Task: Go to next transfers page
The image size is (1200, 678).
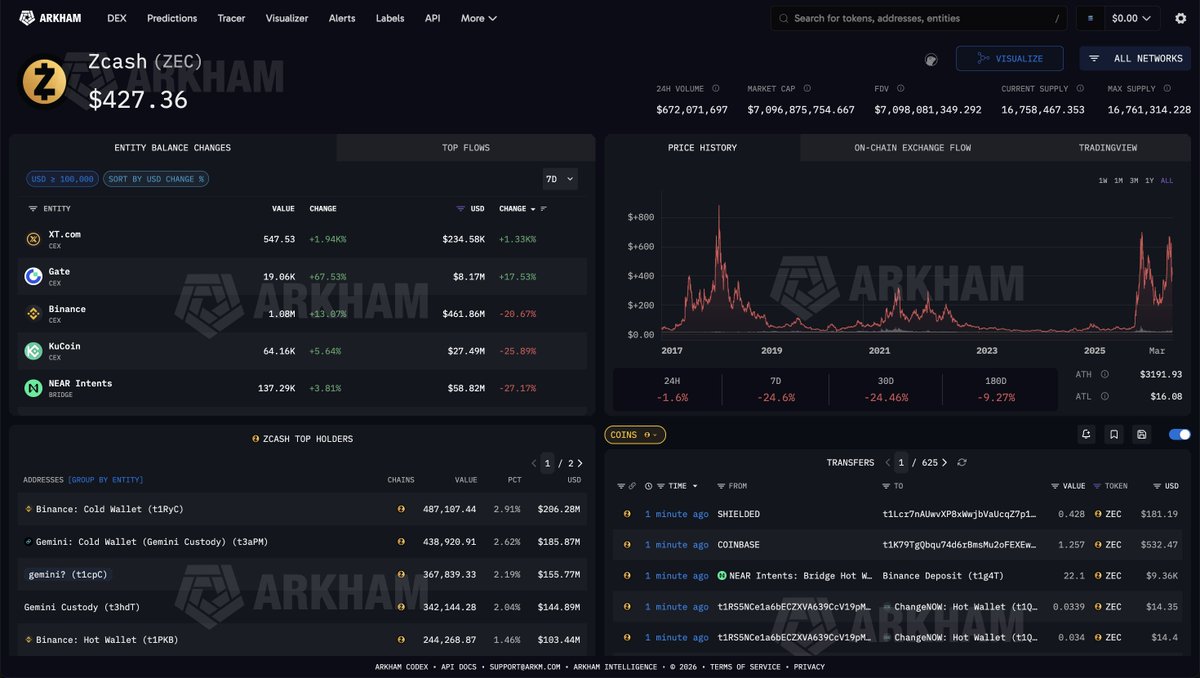Action: click(x=944, y=463)
